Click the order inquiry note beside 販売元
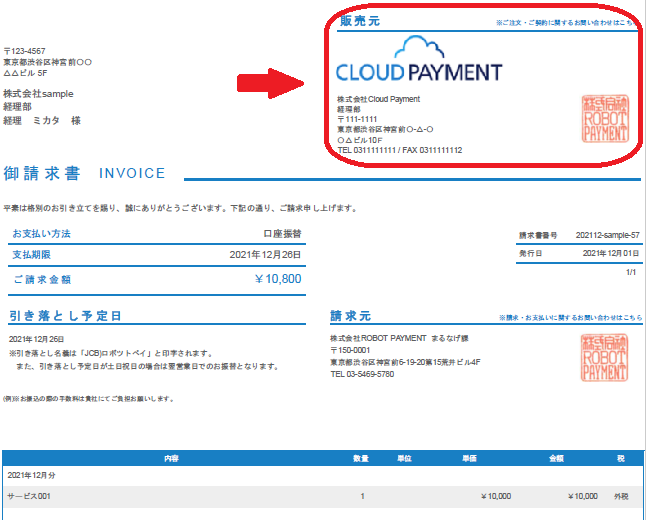646x520 pixels. [567, 23]
